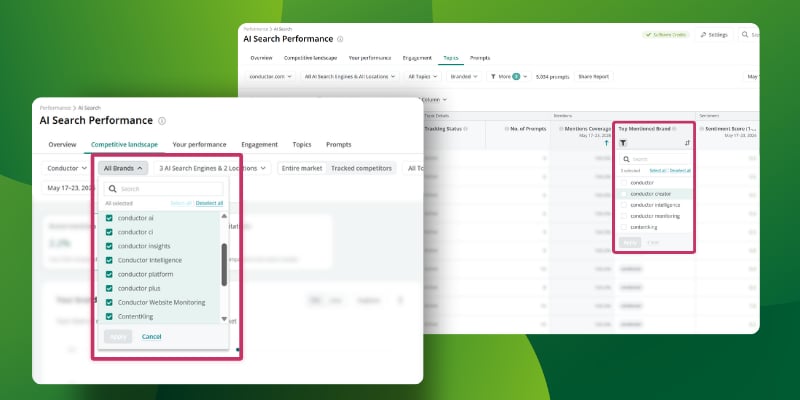Click the Performance breadcrumb in front panel
The height and width of the screenshot is (400, 800).
point(55,108)
